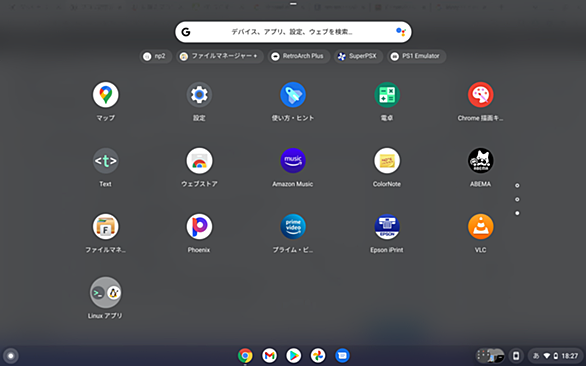The image size is (586, 366).
Task: Open VLC media player
Action: 480,227
